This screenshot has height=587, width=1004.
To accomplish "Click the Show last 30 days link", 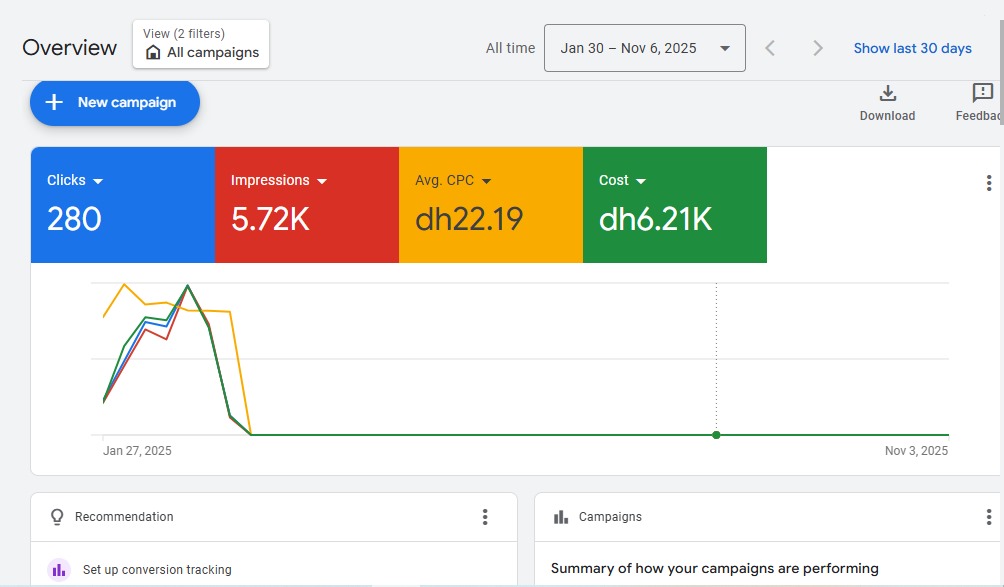I will [912, 47].
